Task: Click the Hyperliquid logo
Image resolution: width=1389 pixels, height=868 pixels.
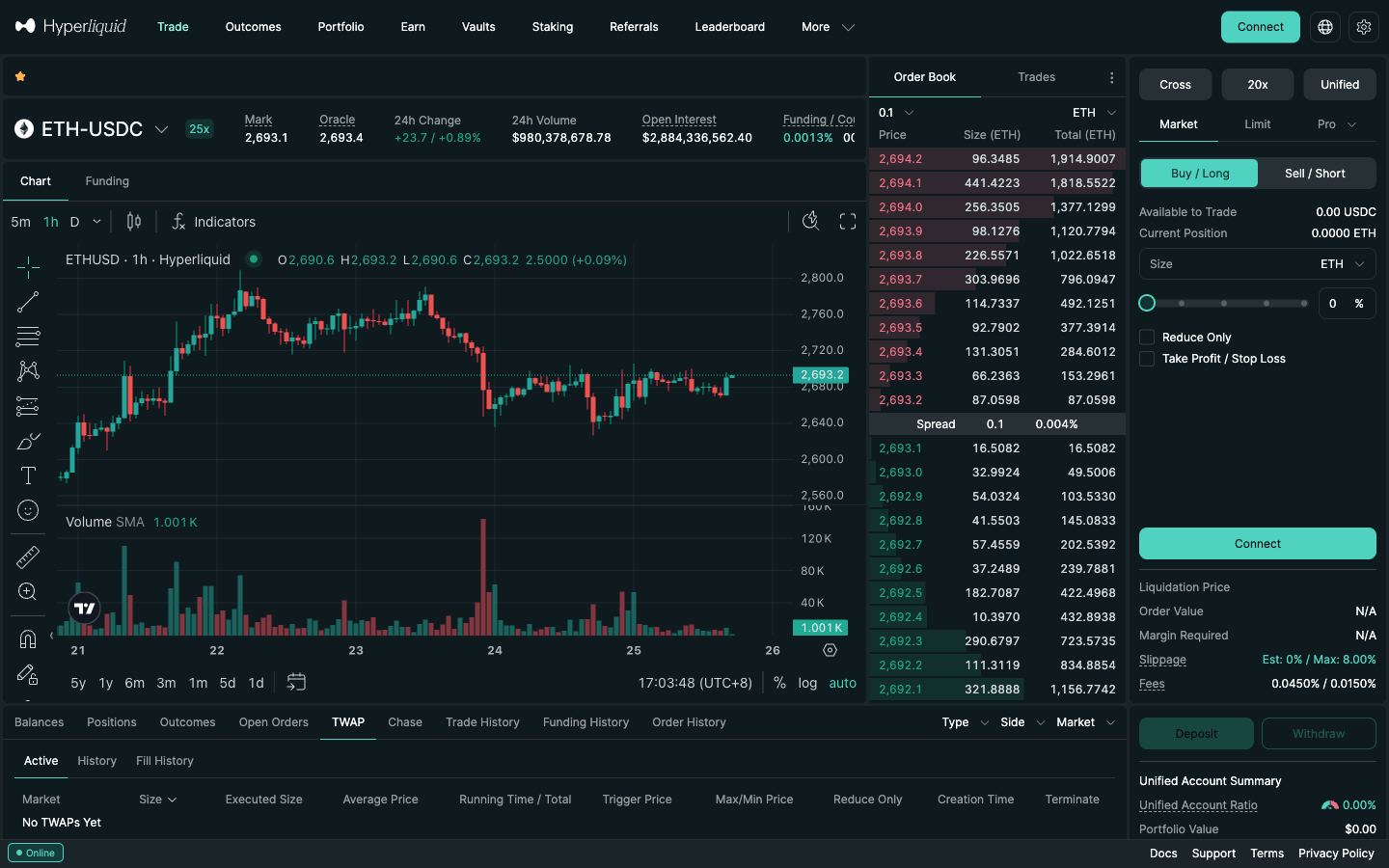Action: tap(70, 26)
